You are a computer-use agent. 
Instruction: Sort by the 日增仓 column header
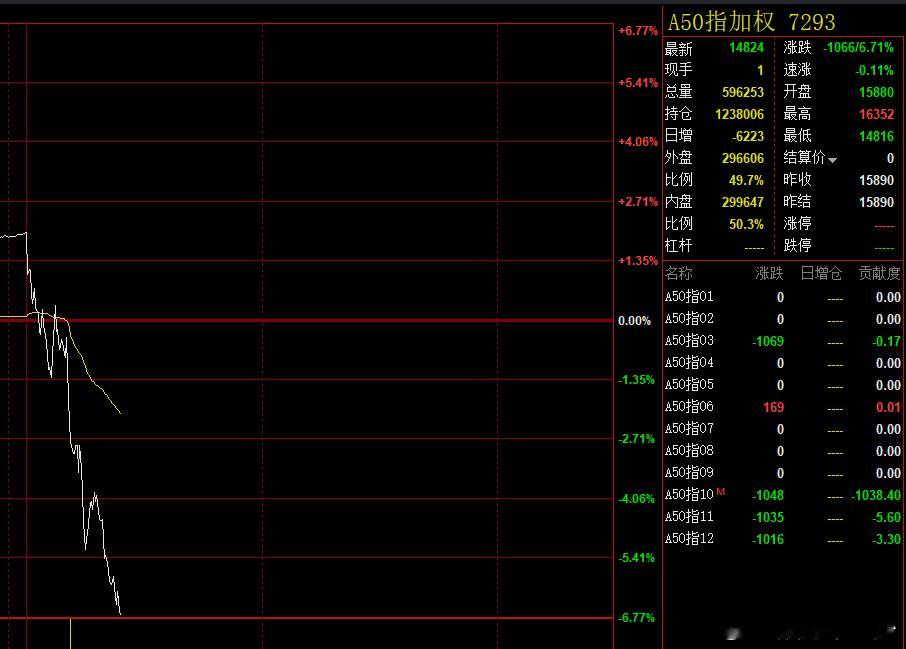pos(821,273)
